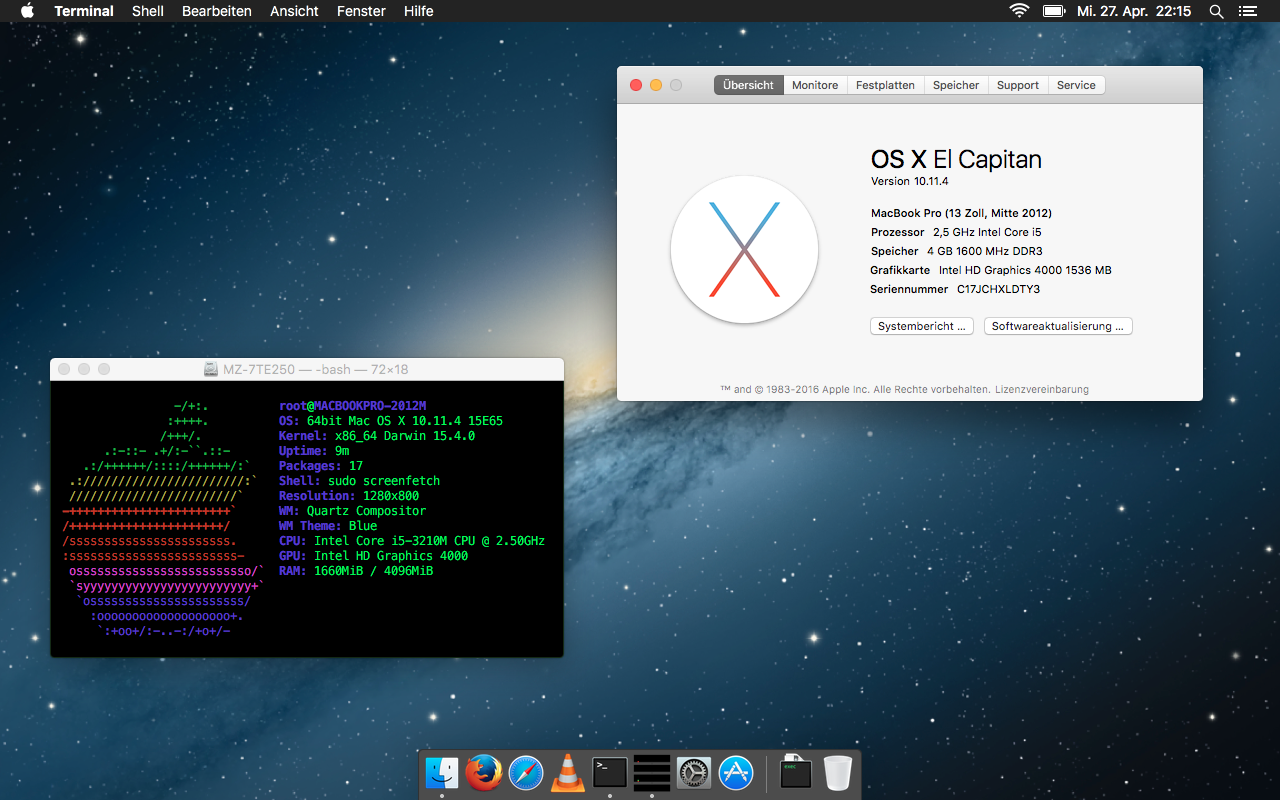Click the battery status icon
Image resolution: width=1280 pixels, height=800 pixels.
(1054, 11)
